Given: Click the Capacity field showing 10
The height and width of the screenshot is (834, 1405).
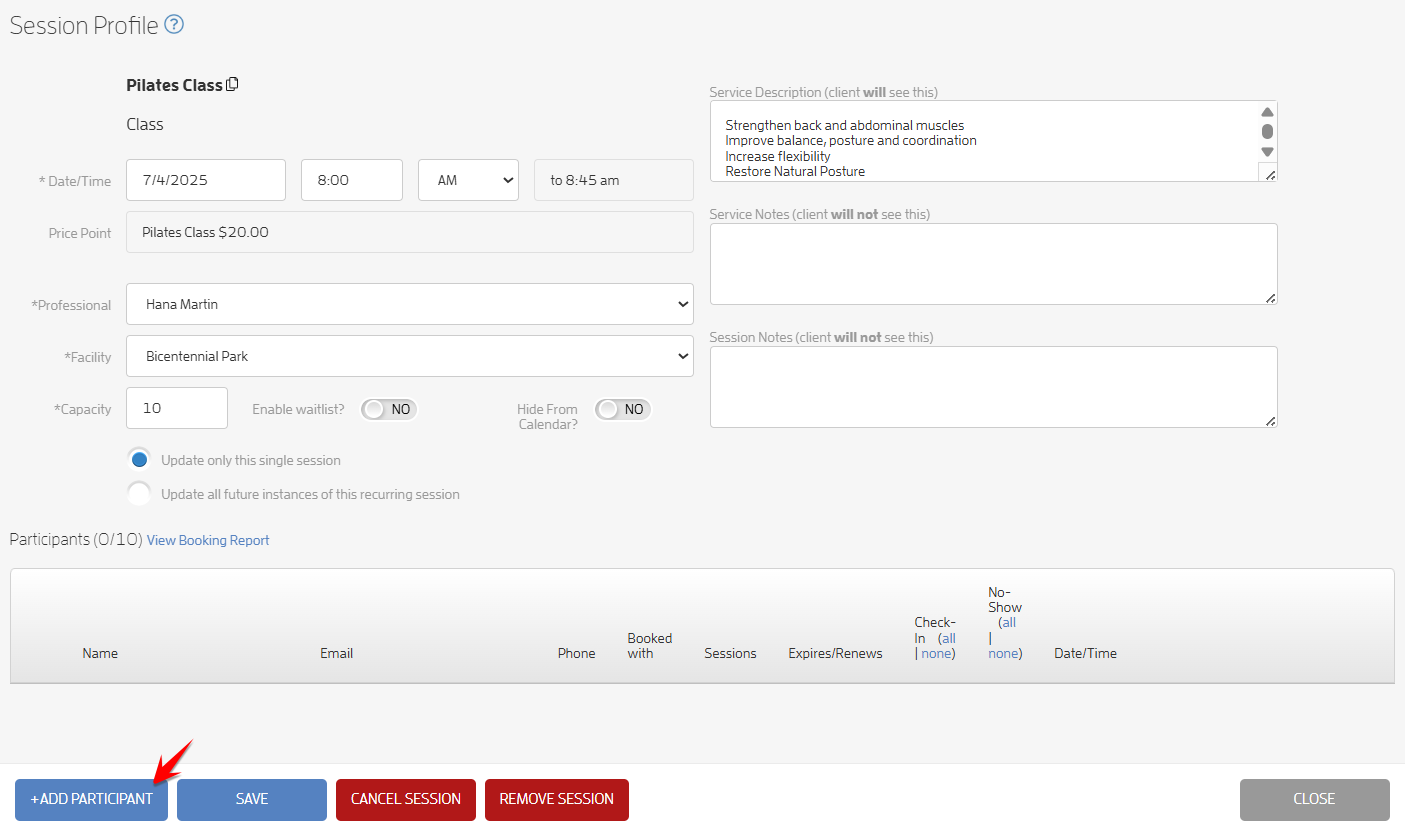Looking at the screenshot, I should pos(177,408).
